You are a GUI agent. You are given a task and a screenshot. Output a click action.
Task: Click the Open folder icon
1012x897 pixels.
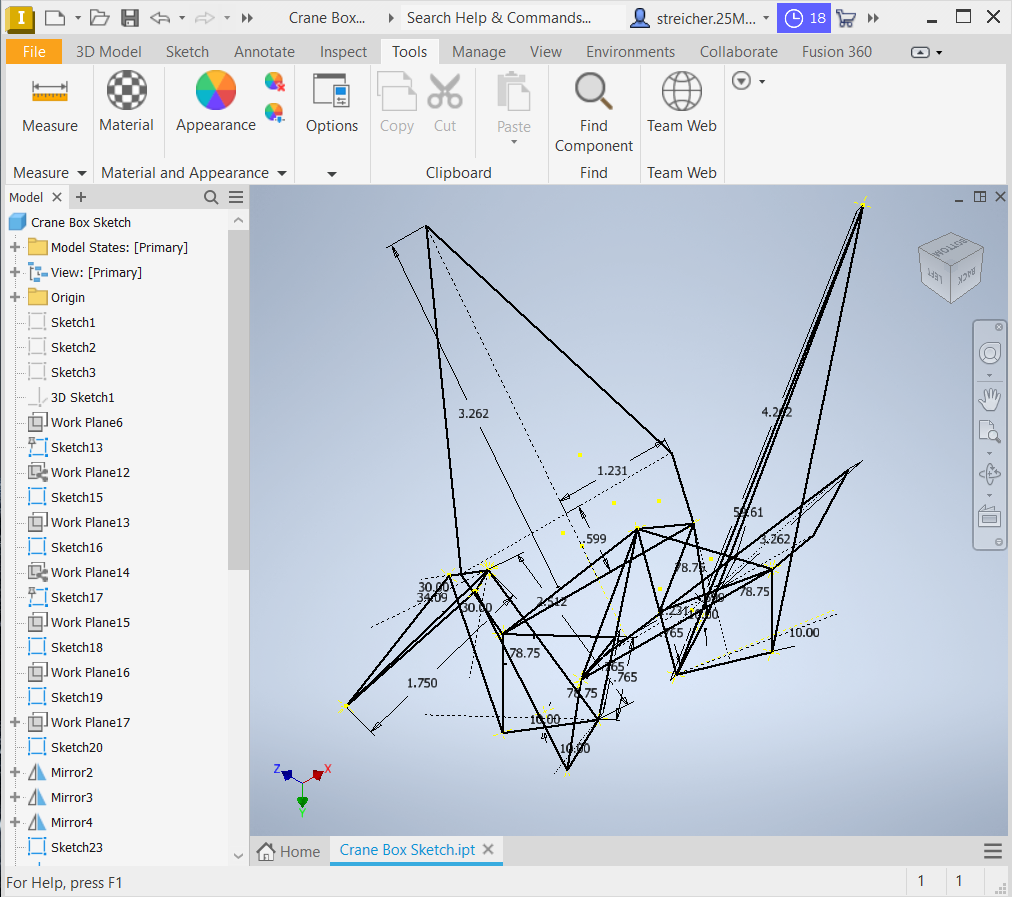[x=99, y=17]
